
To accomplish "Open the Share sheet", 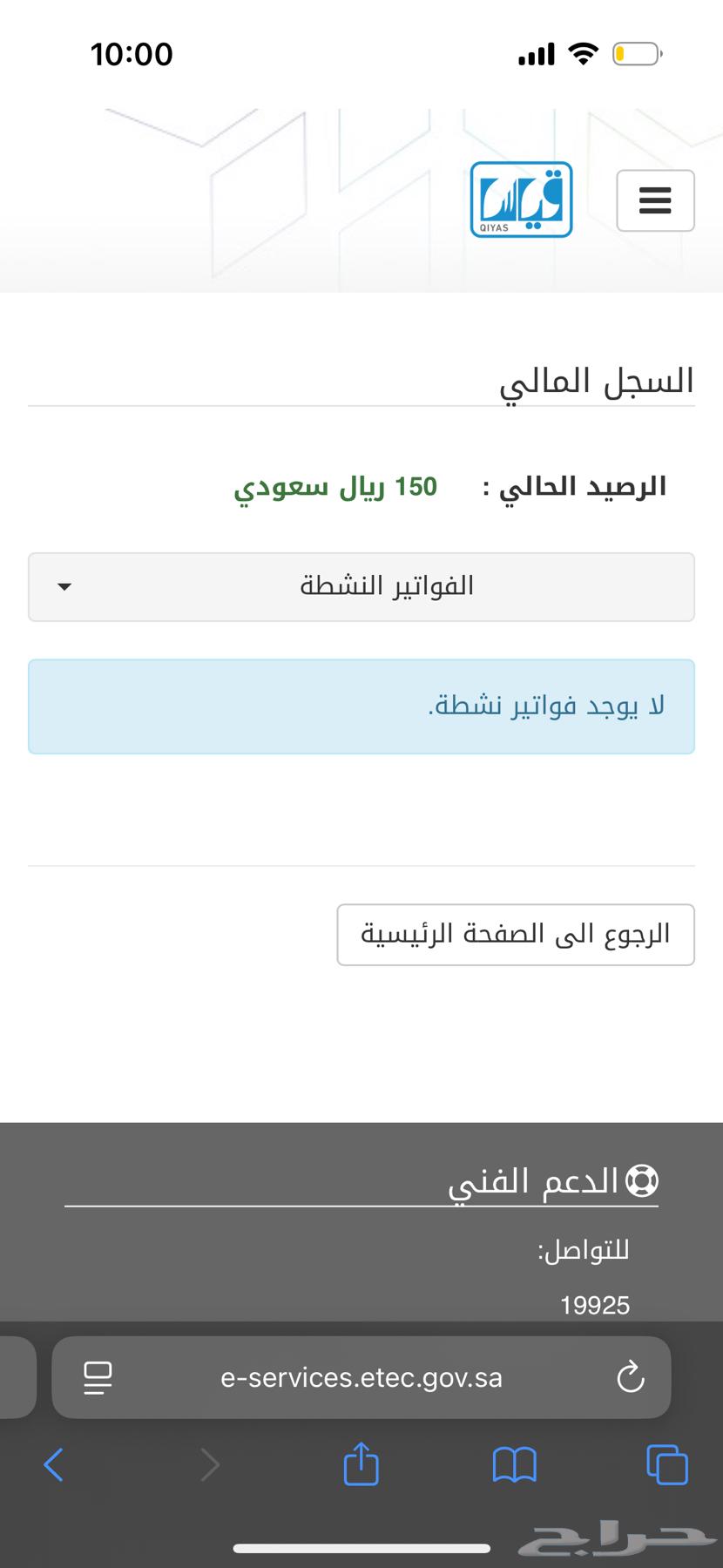I will click(361, 1464).
